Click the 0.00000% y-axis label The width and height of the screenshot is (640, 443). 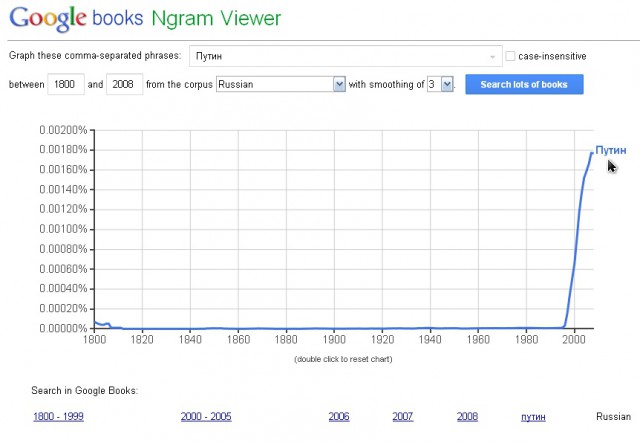tap(63, 328)
